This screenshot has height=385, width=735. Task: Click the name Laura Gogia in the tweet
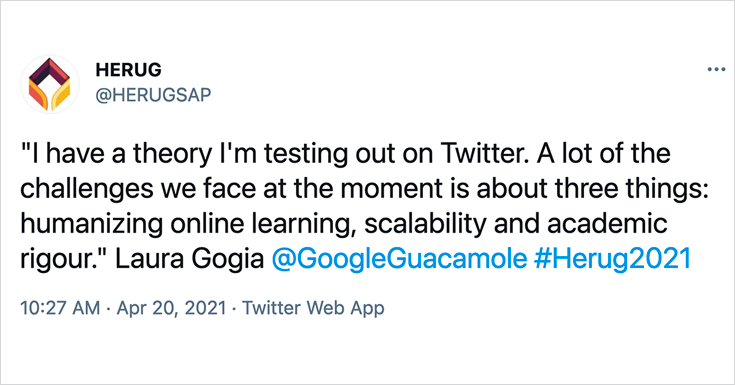190,258
